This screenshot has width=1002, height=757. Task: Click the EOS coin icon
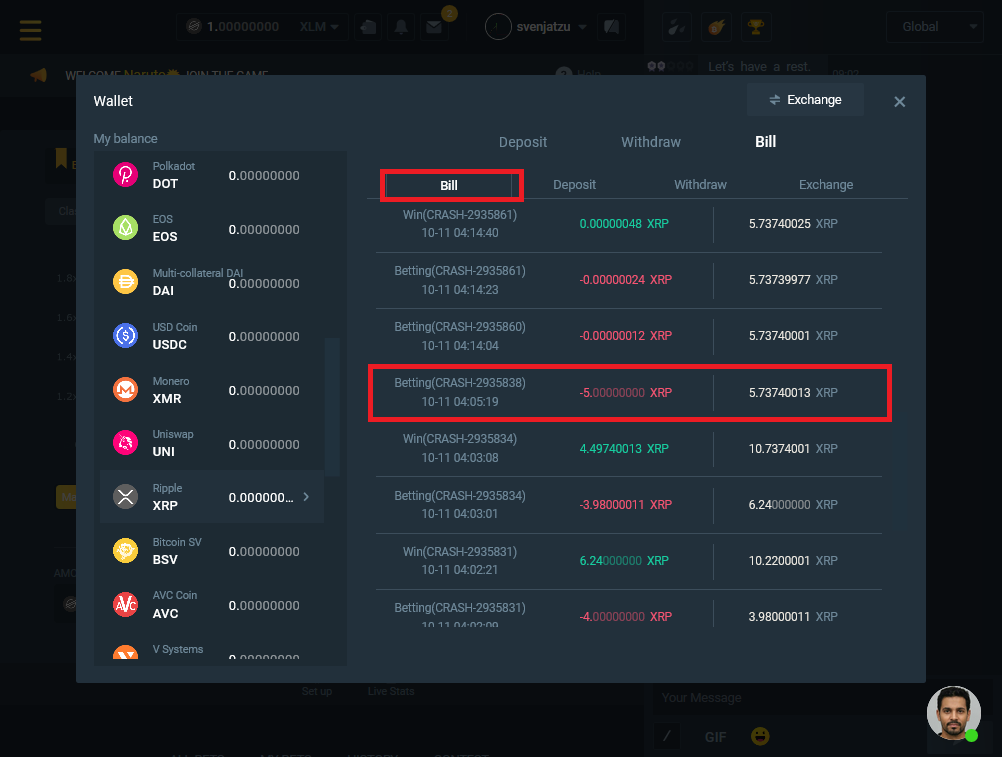pos(125,228)
